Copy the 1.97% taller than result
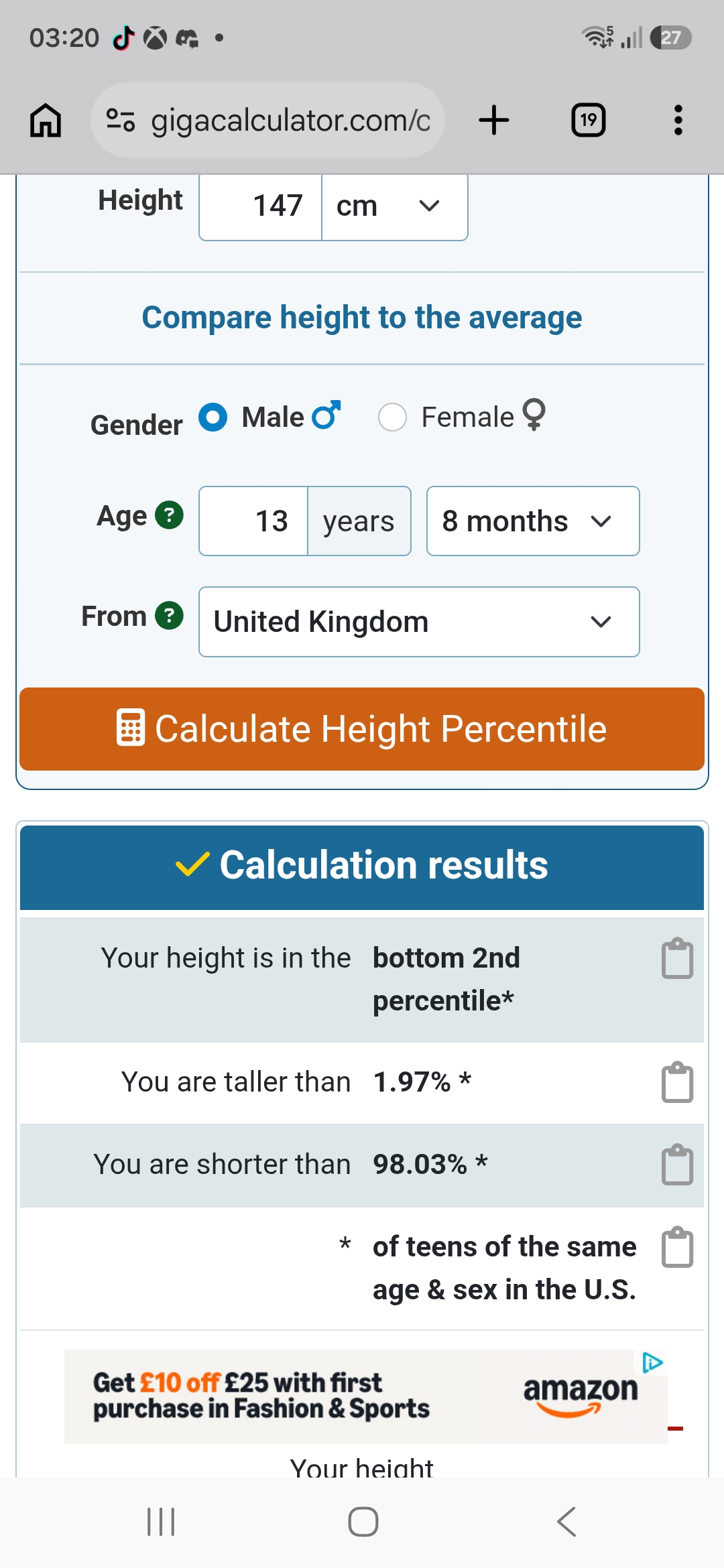 pyautogui.click(x=677, y=1082)
